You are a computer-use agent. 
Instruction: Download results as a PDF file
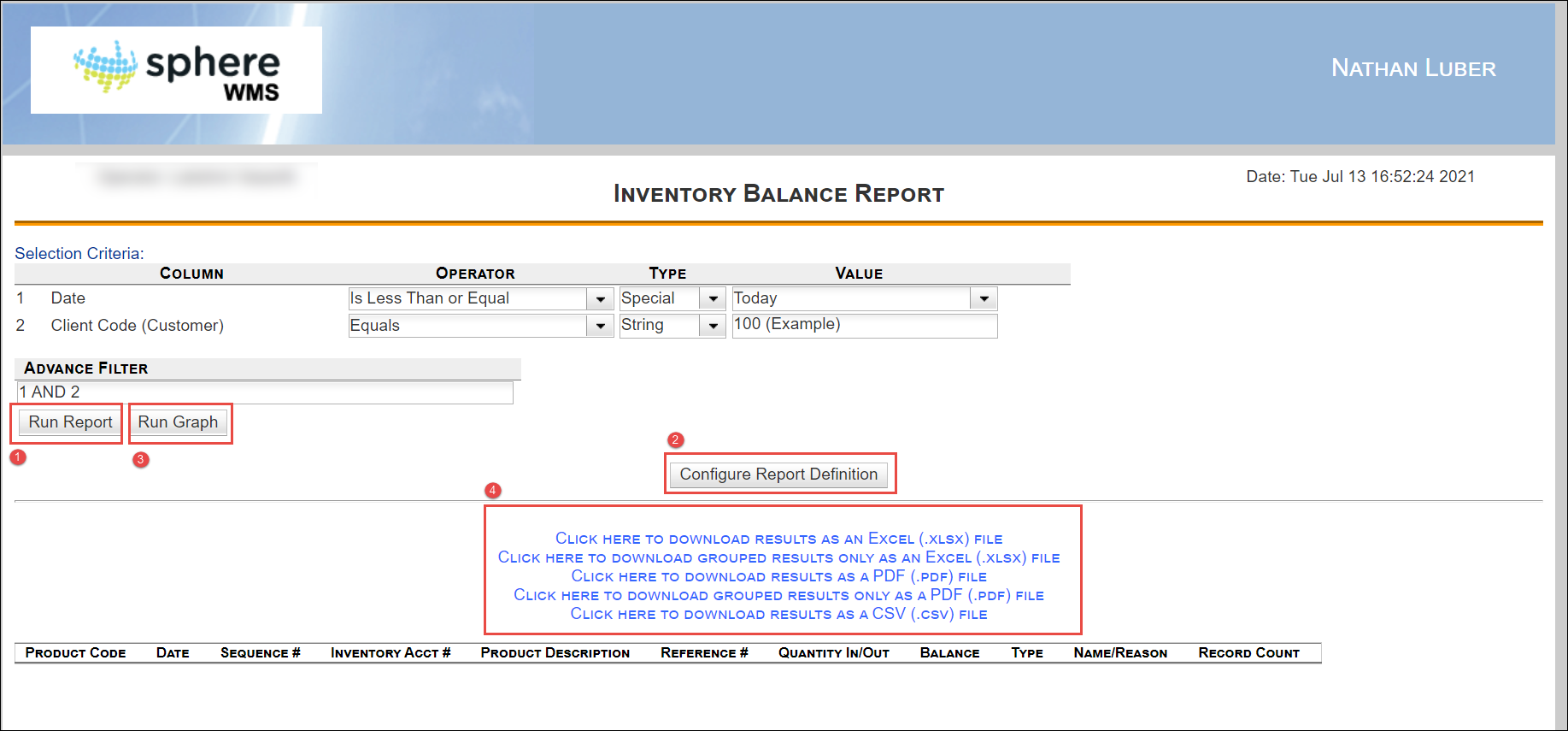778,576
